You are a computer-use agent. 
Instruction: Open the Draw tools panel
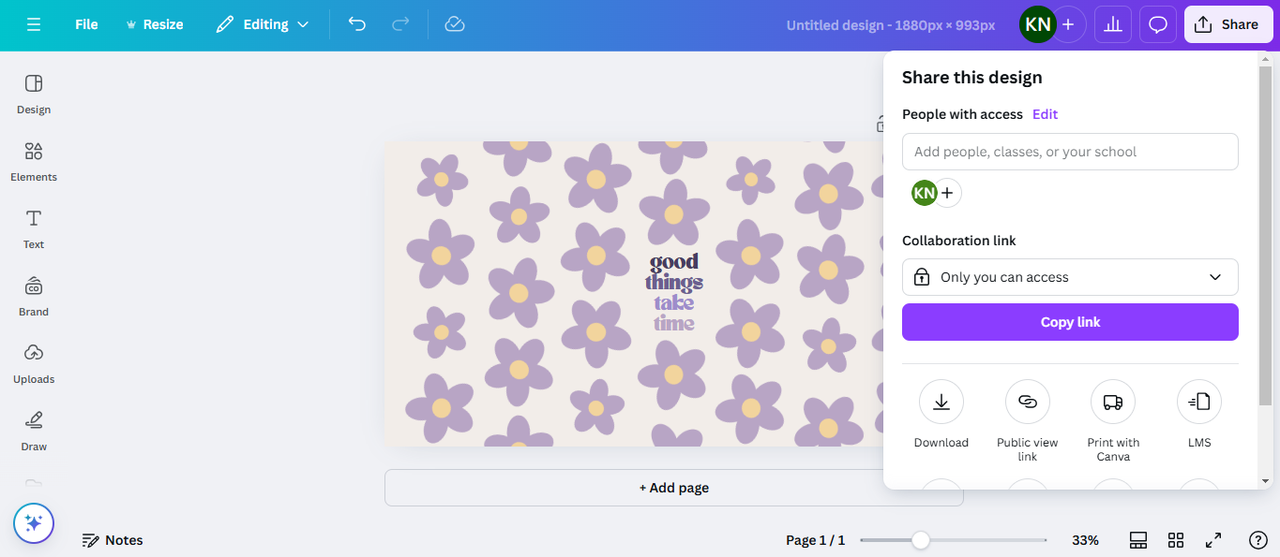[x=34, y=429]
